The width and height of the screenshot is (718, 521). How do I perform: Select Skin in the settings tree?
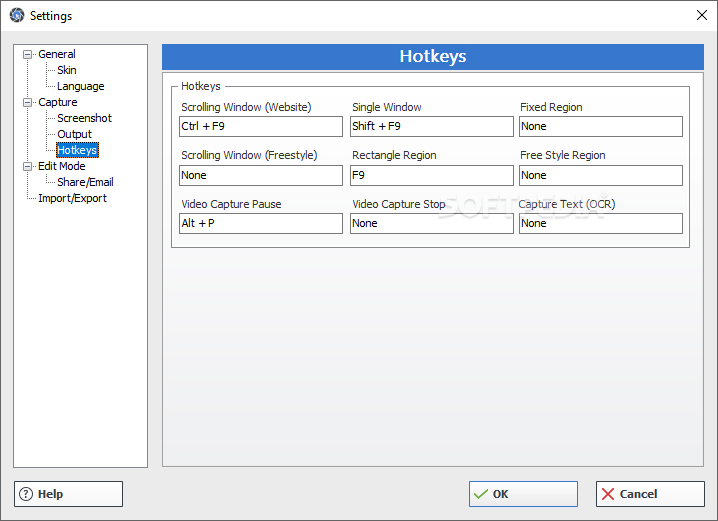tap(67, 70)
